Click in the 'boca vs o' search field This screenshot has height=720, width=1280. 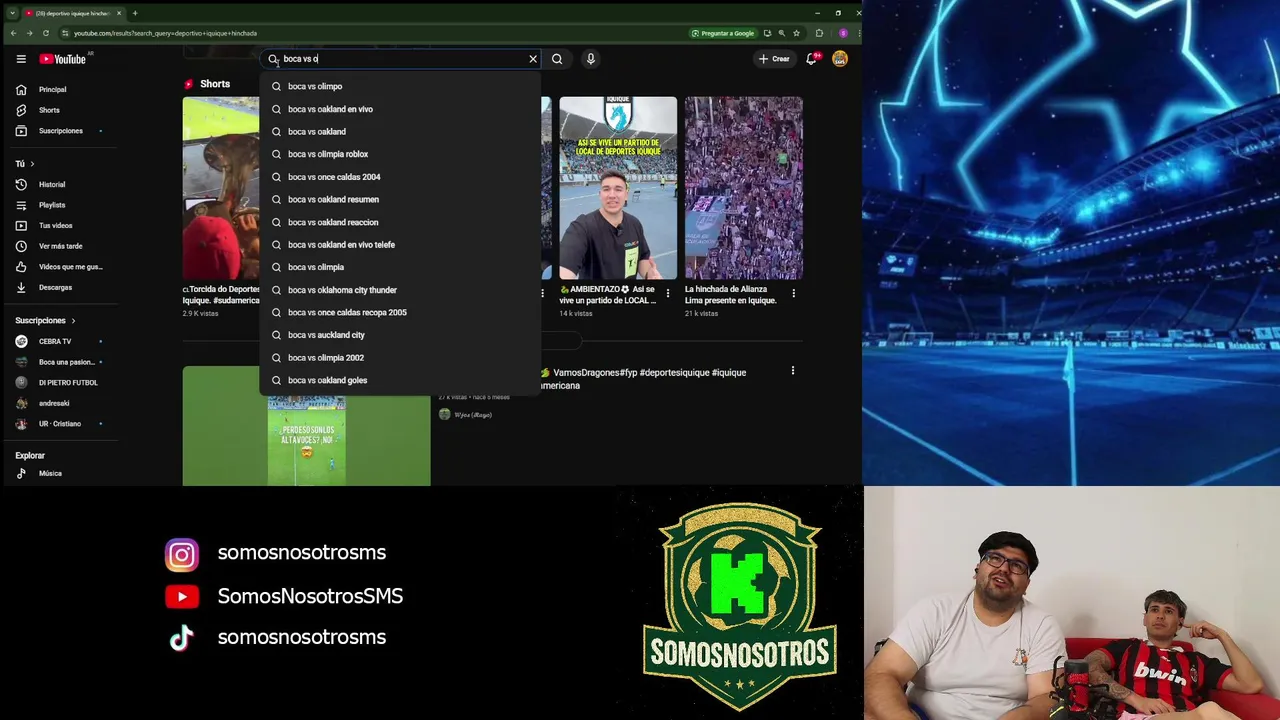[400, 59]
